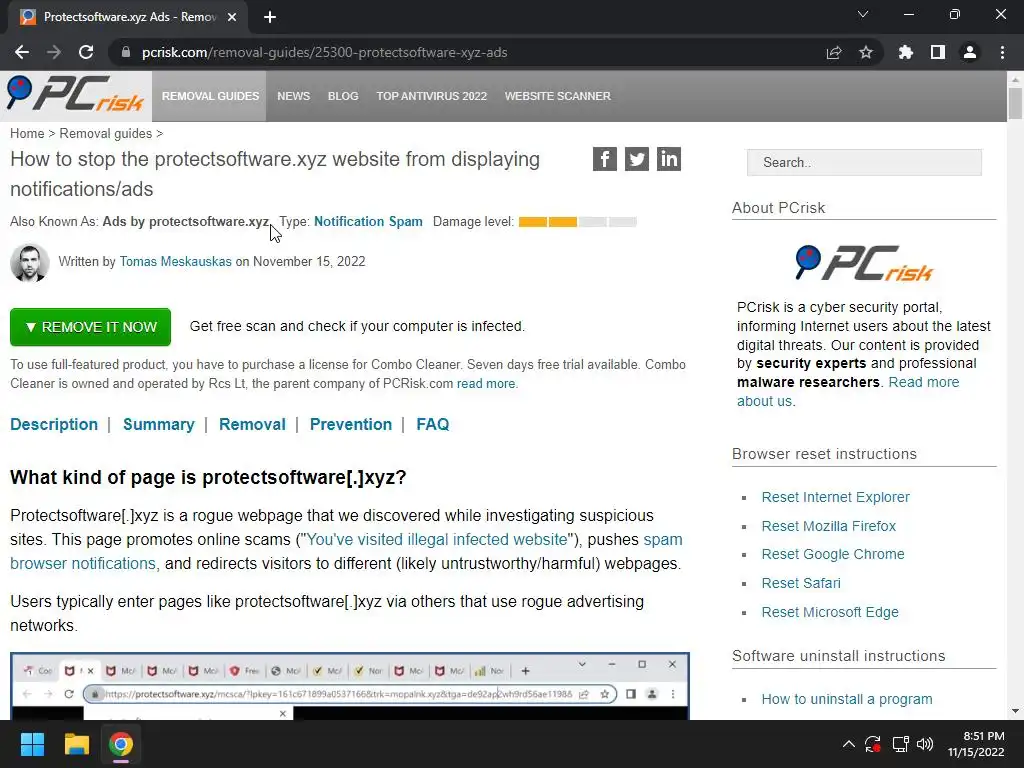Open the volume control tray icon
This screenshot has height=768, width=1024.
pyautogui.click(x=925, y=744)
